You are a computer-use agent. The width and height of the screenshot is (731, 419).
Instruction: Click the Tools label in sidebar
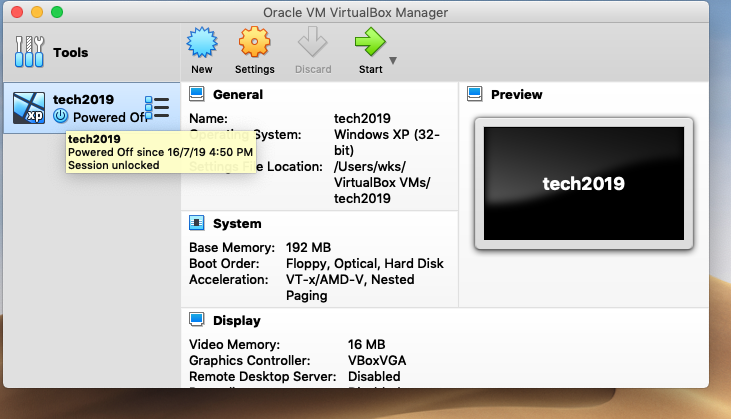pos(70,52)
